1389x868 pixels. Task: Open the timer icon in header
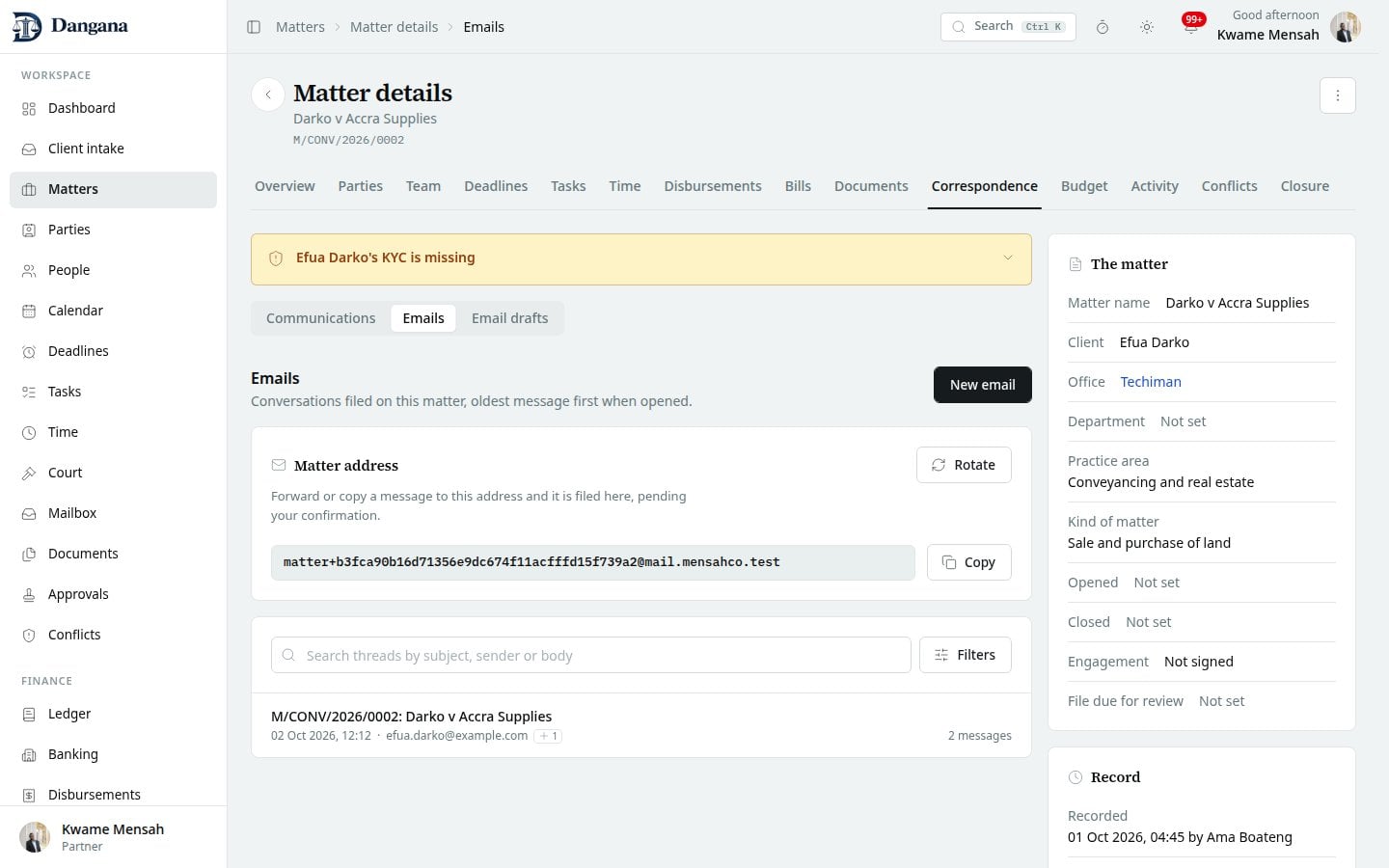point(1103,27)
